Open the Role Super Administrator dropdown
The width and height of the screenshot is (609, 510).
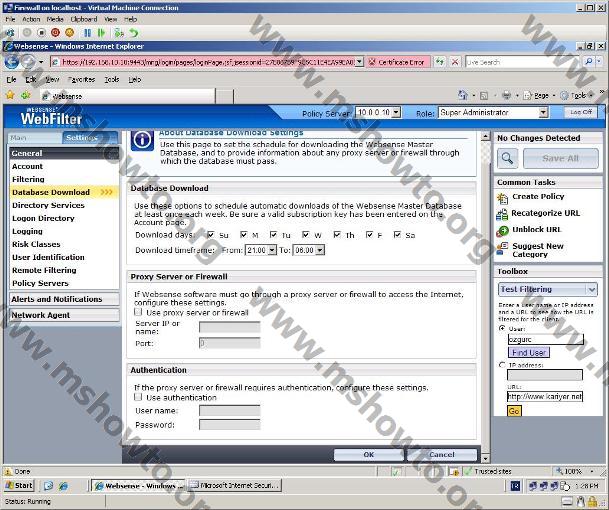543,113
